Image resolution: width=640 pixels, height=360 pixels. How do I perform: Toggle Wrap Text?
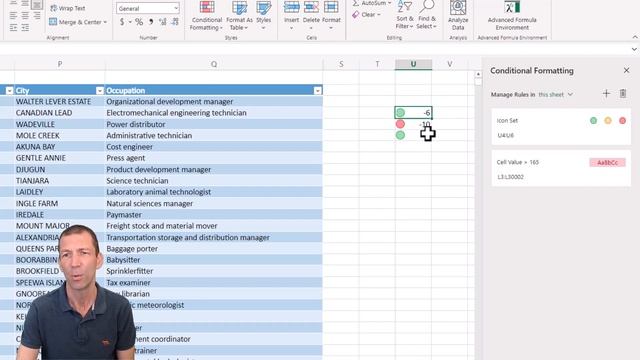[67, 8]
